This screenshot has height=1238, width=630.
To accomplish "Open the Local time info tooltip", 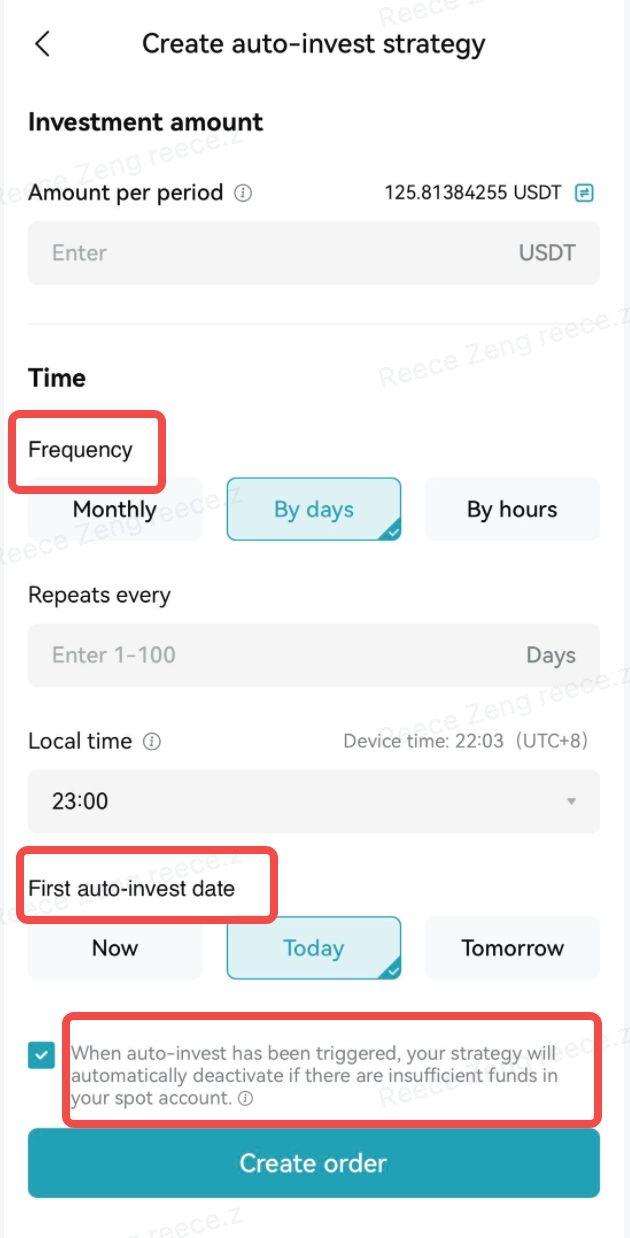I will point(150,741).
